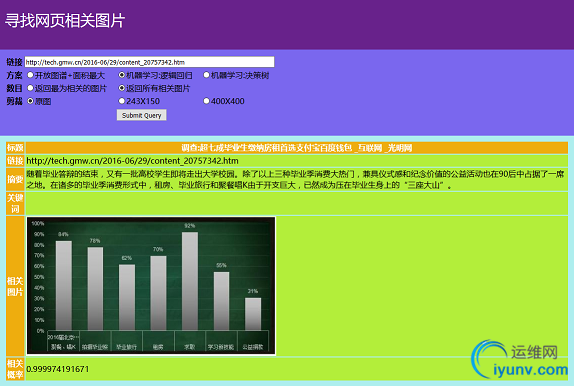Screen dimensions: 574x386
Task: Click the page heading 寻找网页相关图片
Action: tap(65, 21)
